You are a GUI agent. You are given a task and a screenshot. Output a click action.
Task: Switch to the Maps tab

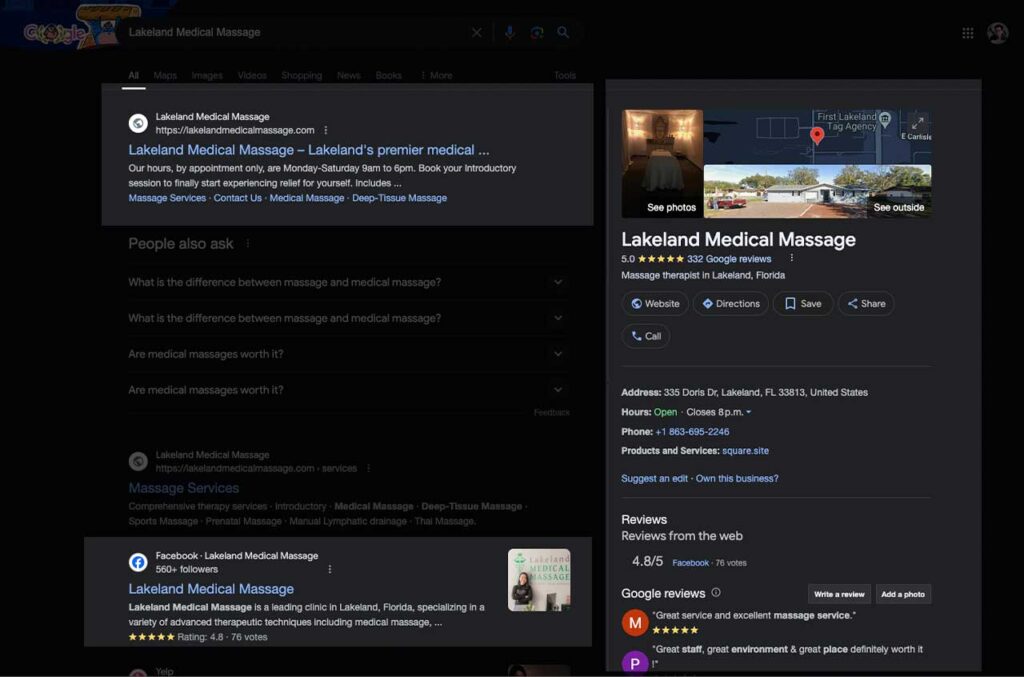(x=165, y=75)
